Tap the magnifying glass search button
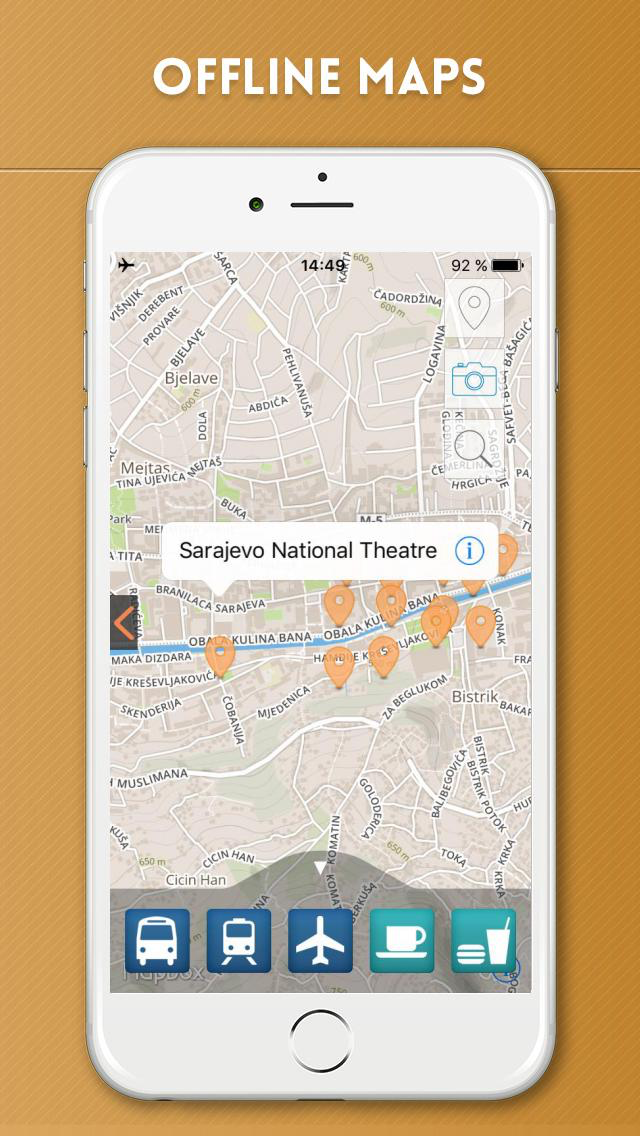The image size is (640, 1136). coord(474,449)
